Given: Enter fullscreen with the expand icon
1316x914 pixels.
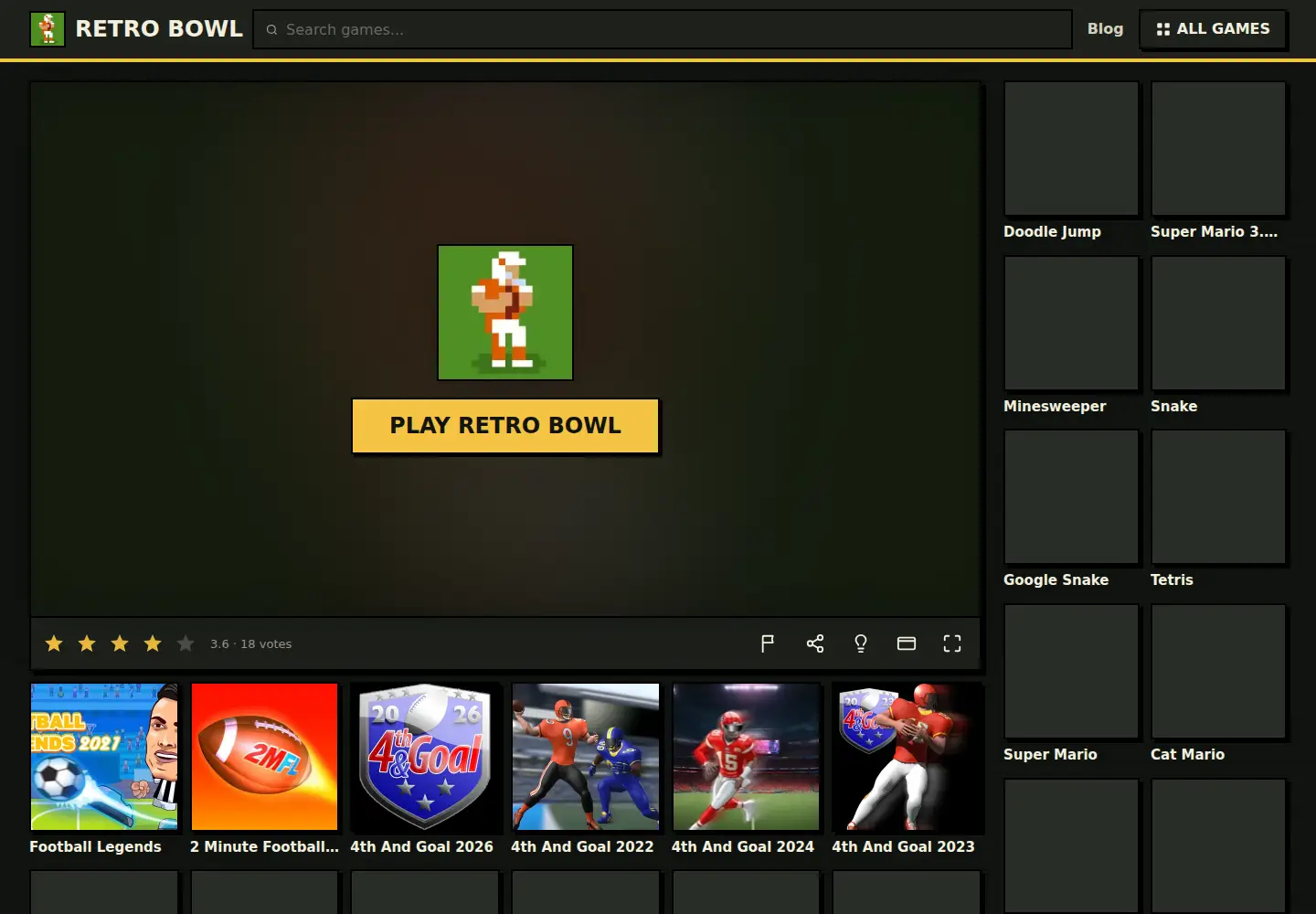Looking at the screenshot, I should click(952, 643).
